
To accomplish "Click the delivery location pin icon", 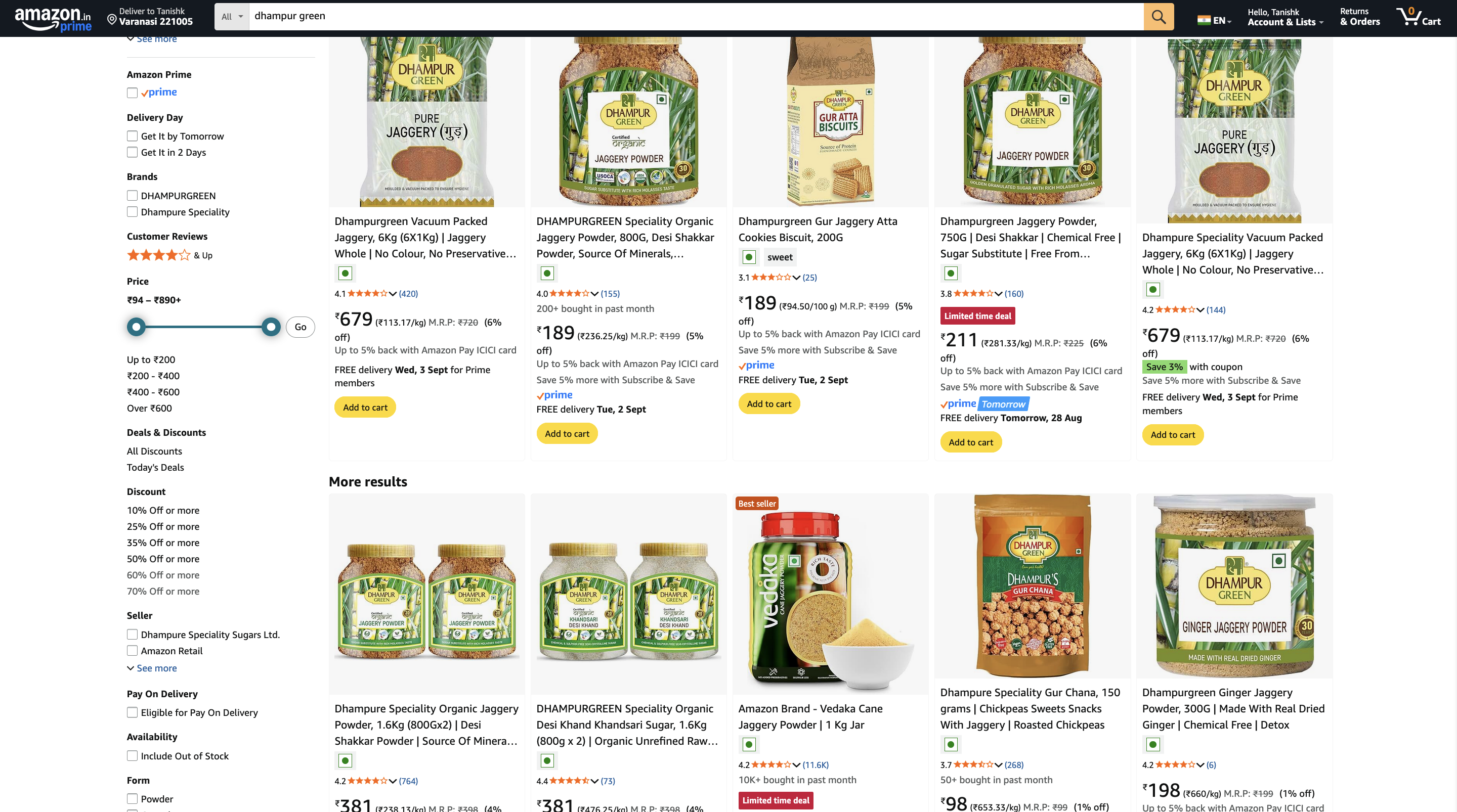I will click(x=112, y=20).
